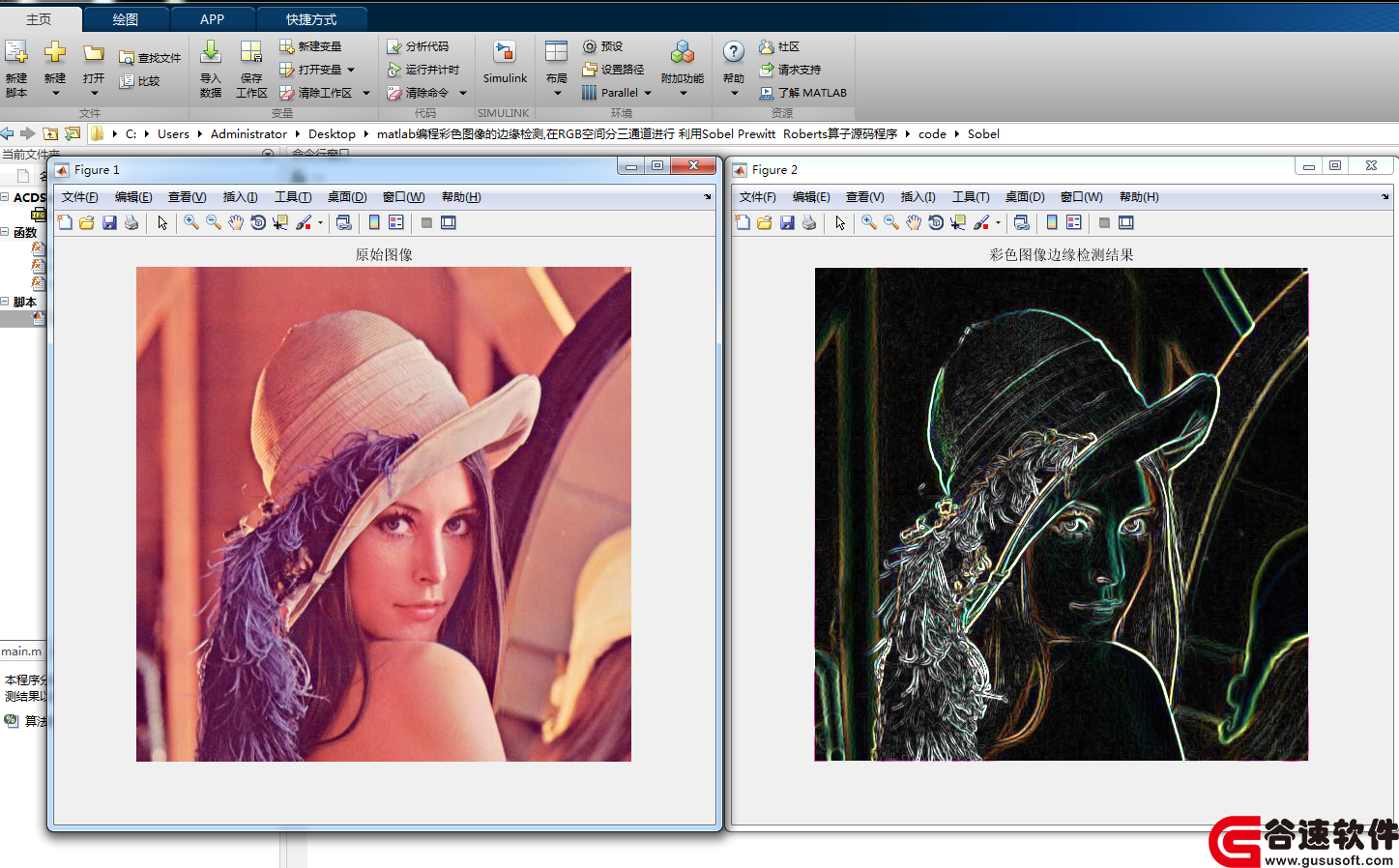Expand the Clear Commands (清除命令) dropdown
Image resolution: width=1399 pixels, height=868 pixels.
click(463, 93)
